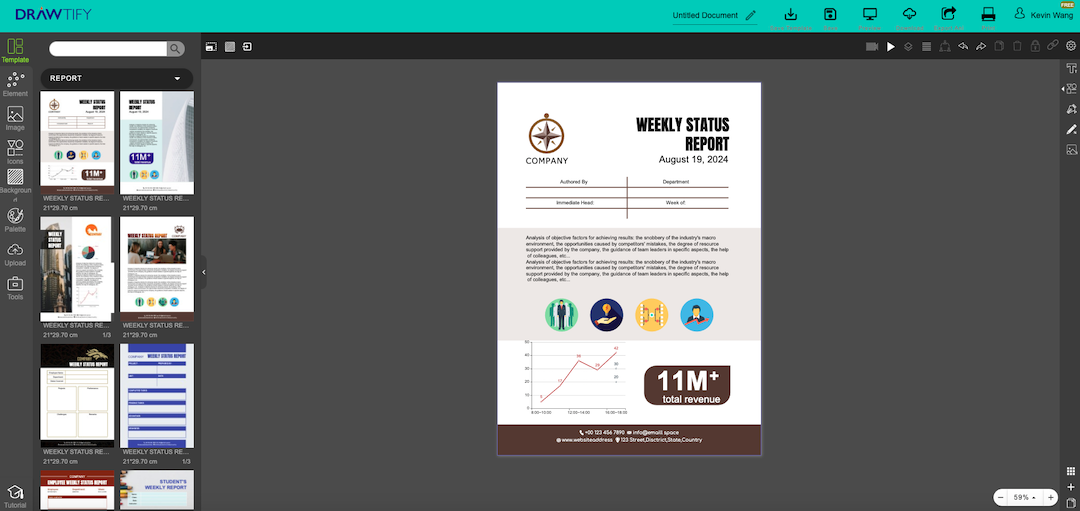The width and height of the screenshot is (1080, 511).
Task: Add a new page with plus icon
Action: tap(1070, 487)
